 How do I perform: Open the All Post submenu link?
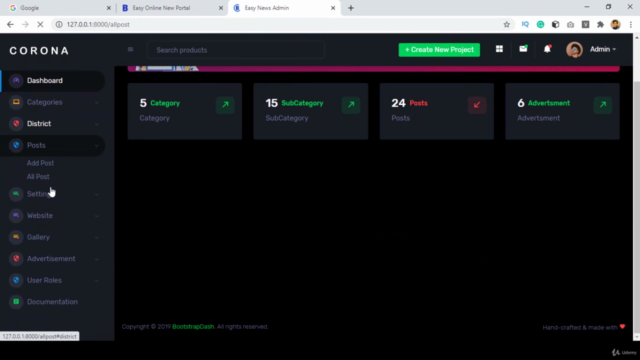pos(38,177)
